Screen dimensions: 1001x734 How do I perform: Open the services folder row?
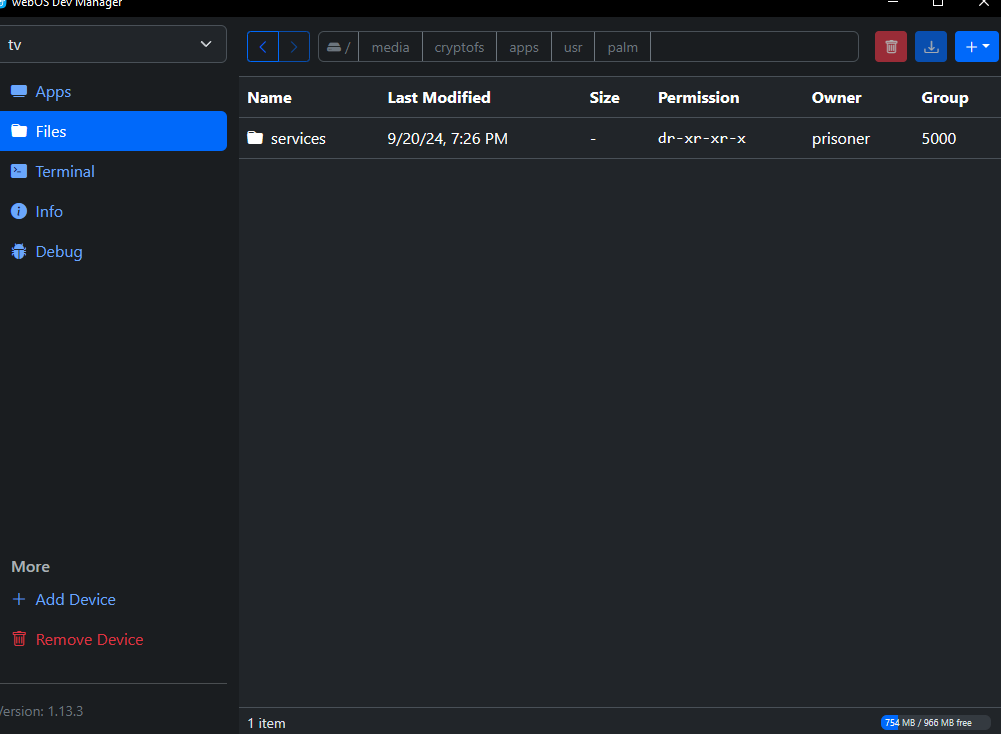(298, 139)
